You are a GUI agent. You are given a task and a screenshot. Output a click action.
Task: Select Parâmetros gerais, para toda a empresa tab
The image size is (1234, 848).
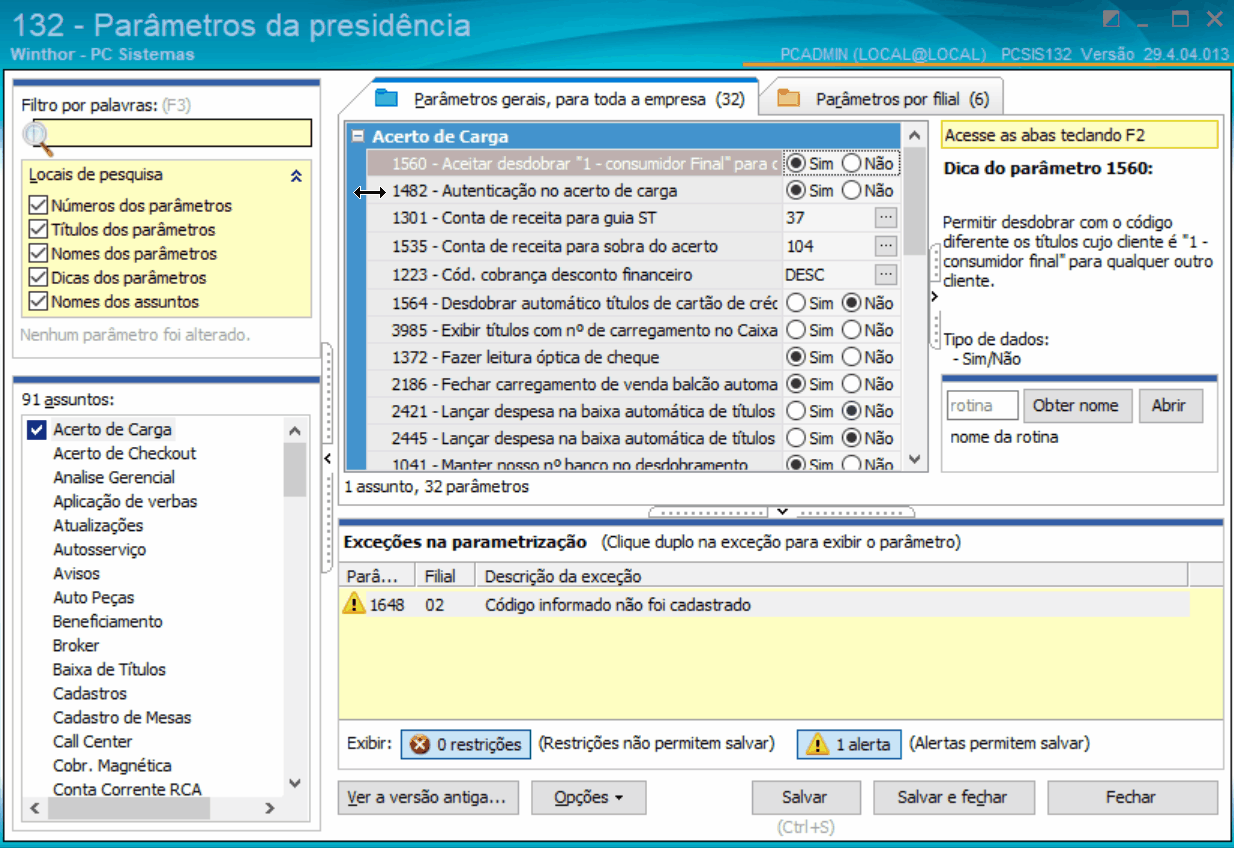coord(560,99)
